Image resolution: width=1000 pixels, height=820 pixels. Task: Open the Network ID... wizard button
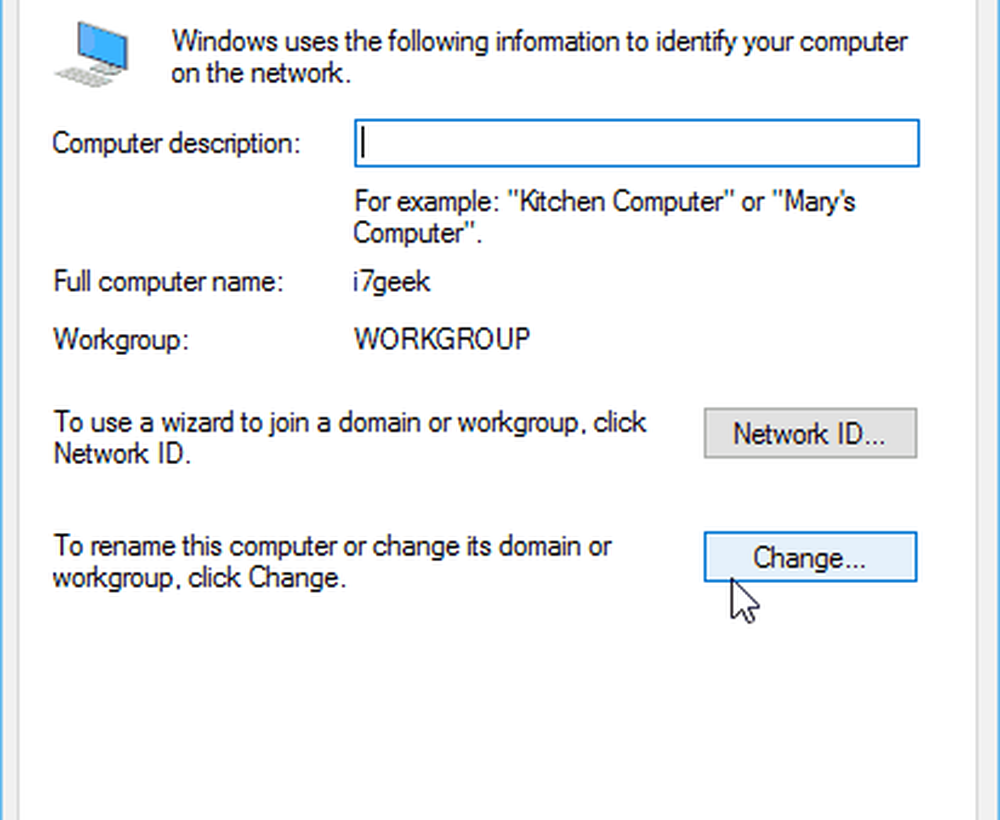810,433
